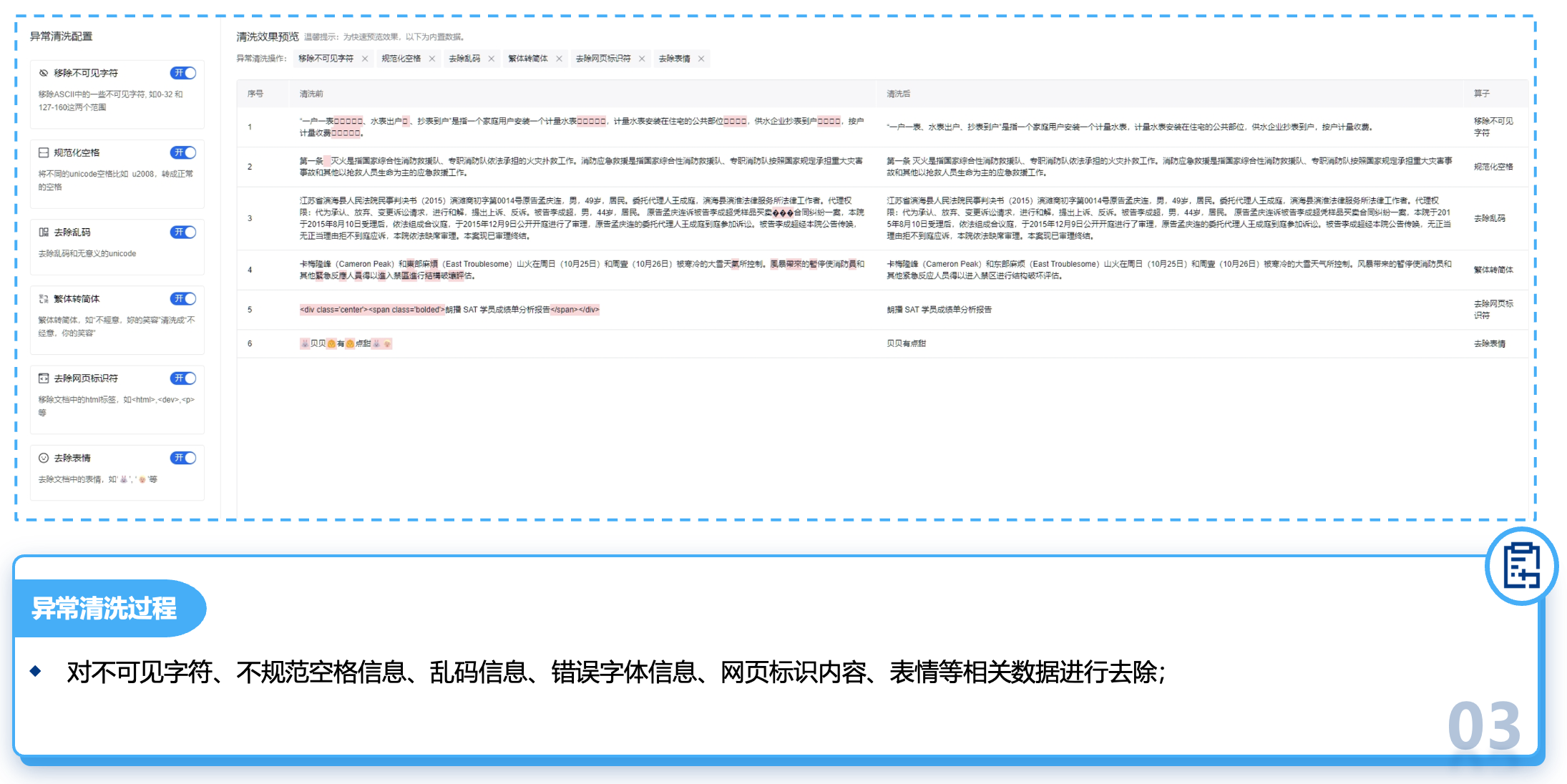Image resolution: width=1567 pixels, height=784 pixels.
Task: Click the 移除不可见字符 eye-slash icon
Action: point(44,73)
